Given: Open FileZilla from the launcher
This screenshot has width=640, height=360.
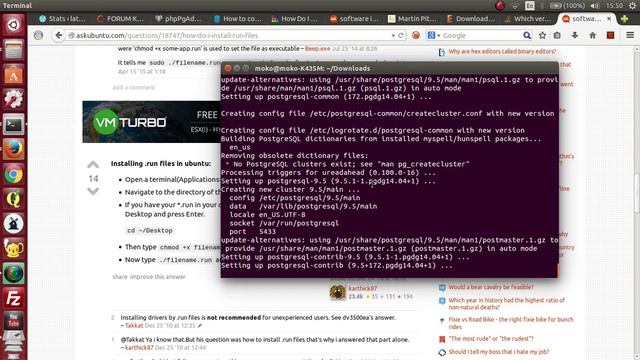Looking at the screenshot, I should (x=13, y=298).
